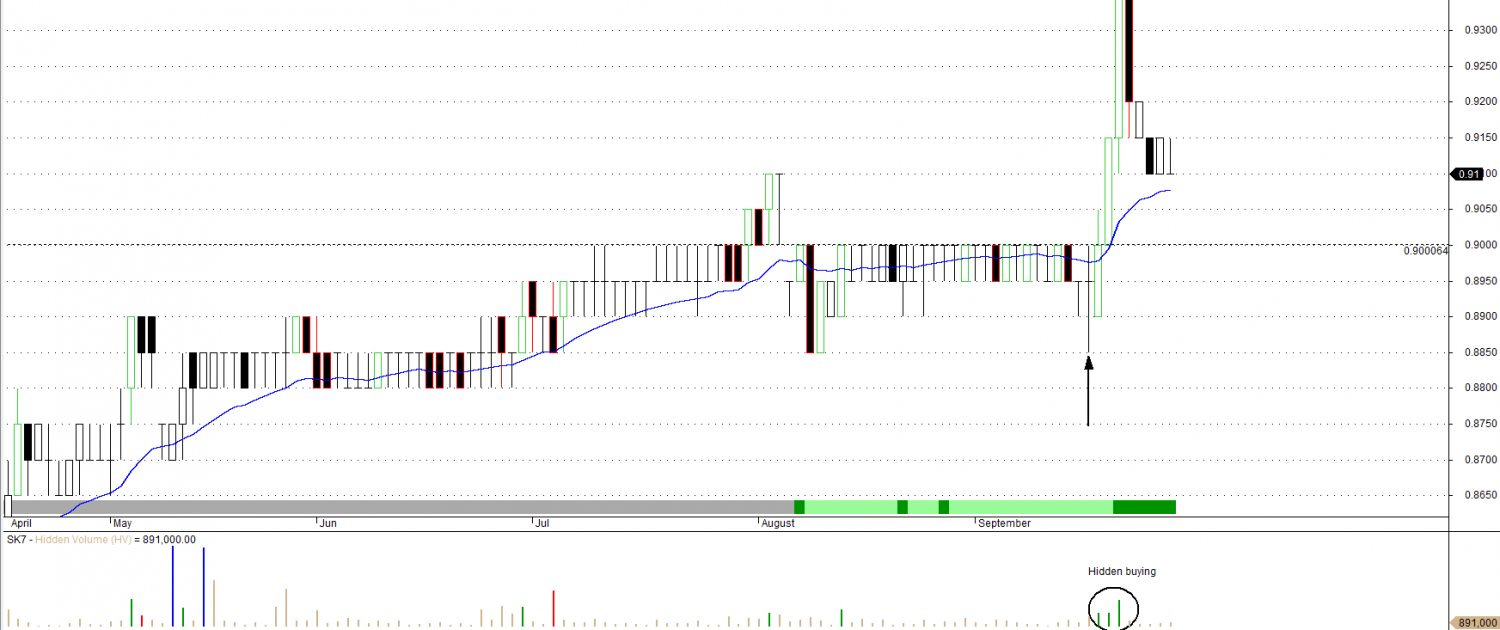
Task: Click the May label on the time axis
Action: [x=122, y=523]
